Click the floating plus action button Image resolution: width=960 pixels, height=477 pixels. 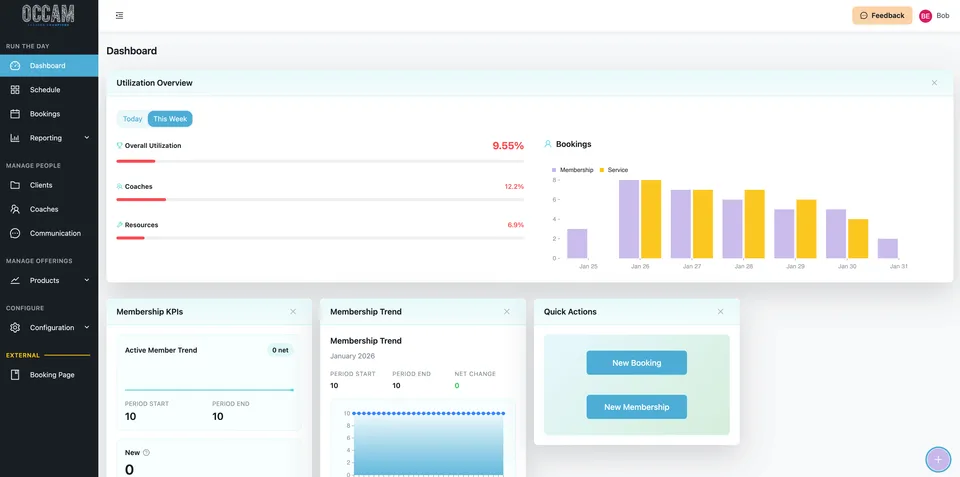938,459
